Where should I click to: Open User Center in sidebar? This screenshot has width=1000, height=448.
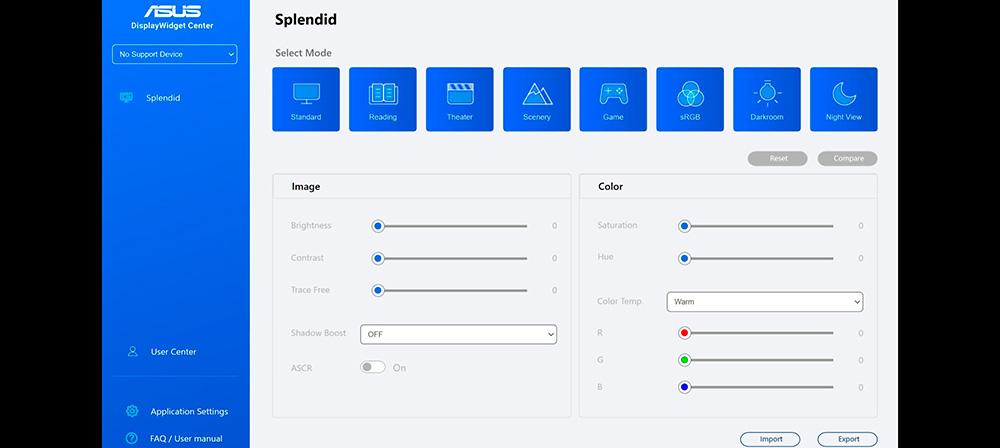coord(173,352)
